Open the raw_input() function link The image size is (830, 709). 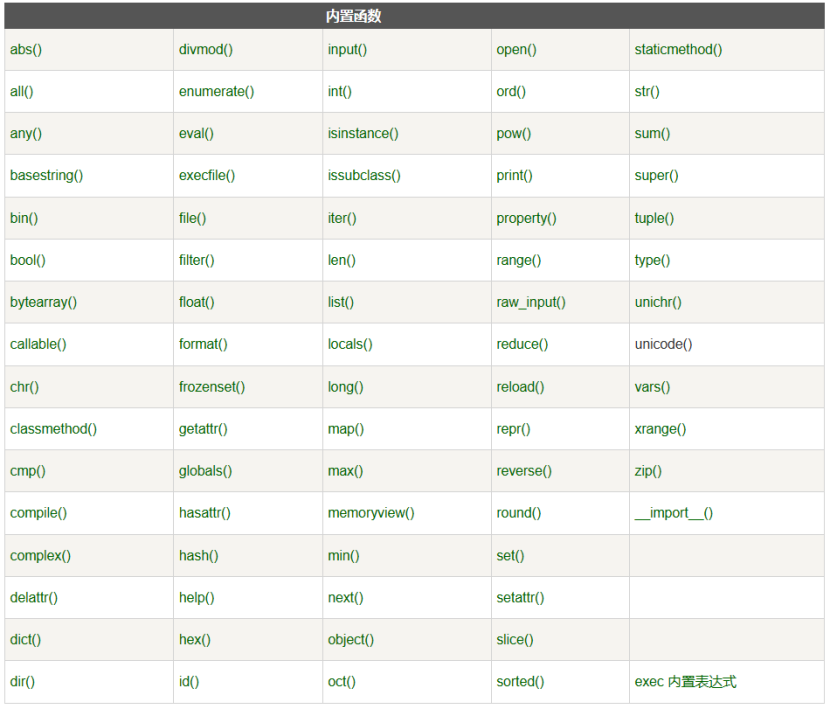(x=531, y=302)
